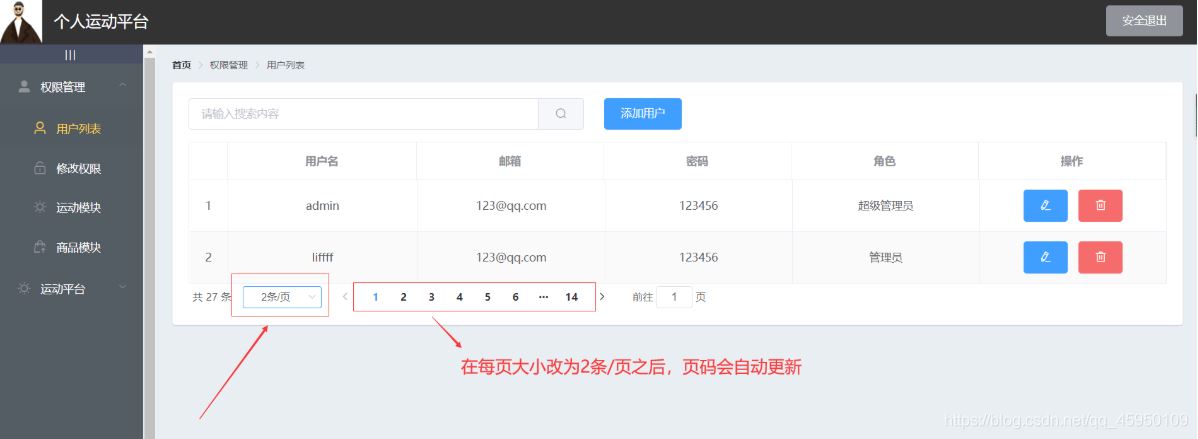Click the 商品模块 bag icon
1198x439 pixels.
point(40,247)
